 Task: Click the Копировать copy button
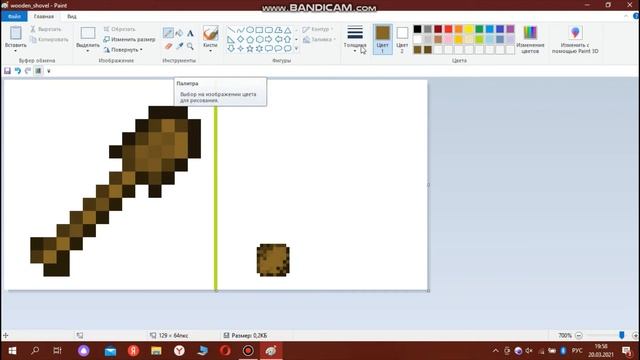[x=49, y=40]
